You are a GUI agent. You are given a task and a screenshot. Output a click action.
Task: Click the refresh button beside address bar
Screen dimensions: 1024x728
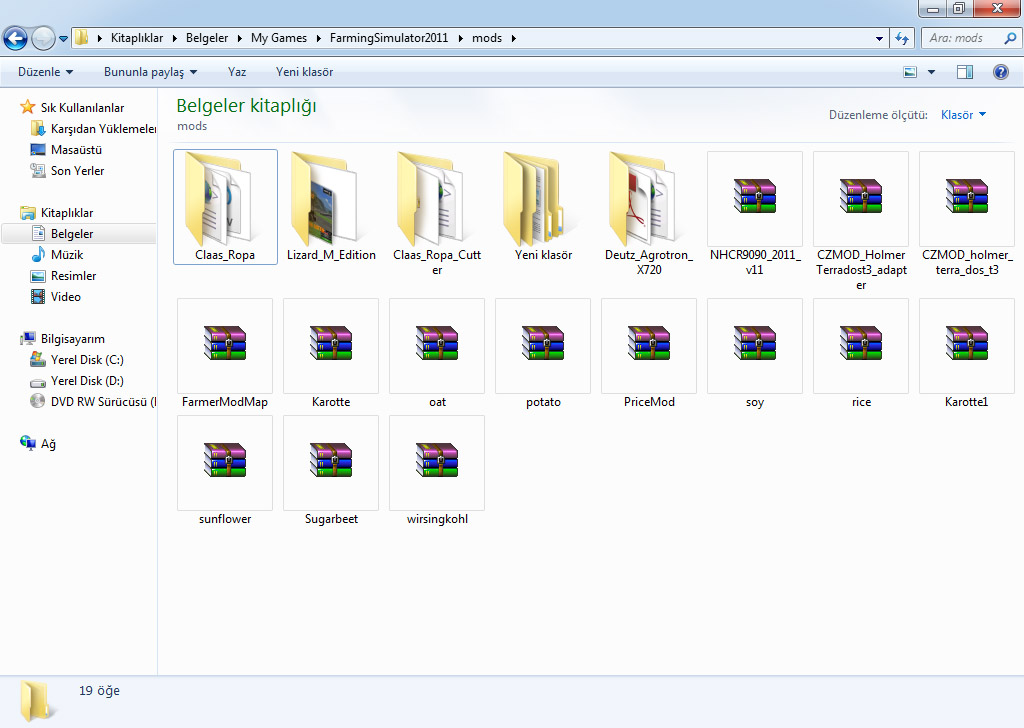coord(902,38)
